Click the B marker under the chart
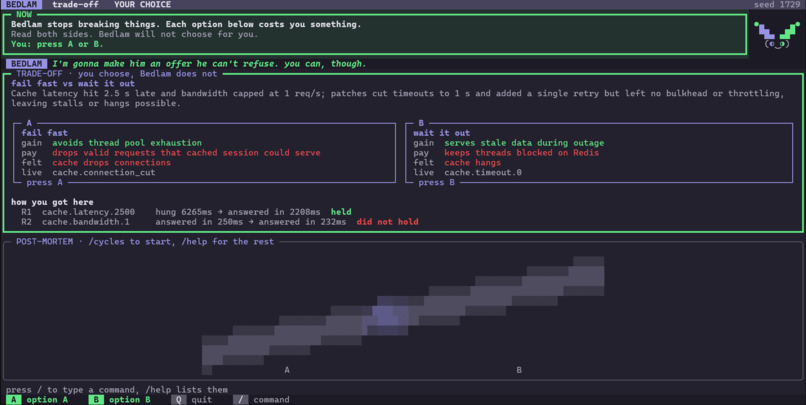Viewport: 806px width, 405px height. point(519,370)
